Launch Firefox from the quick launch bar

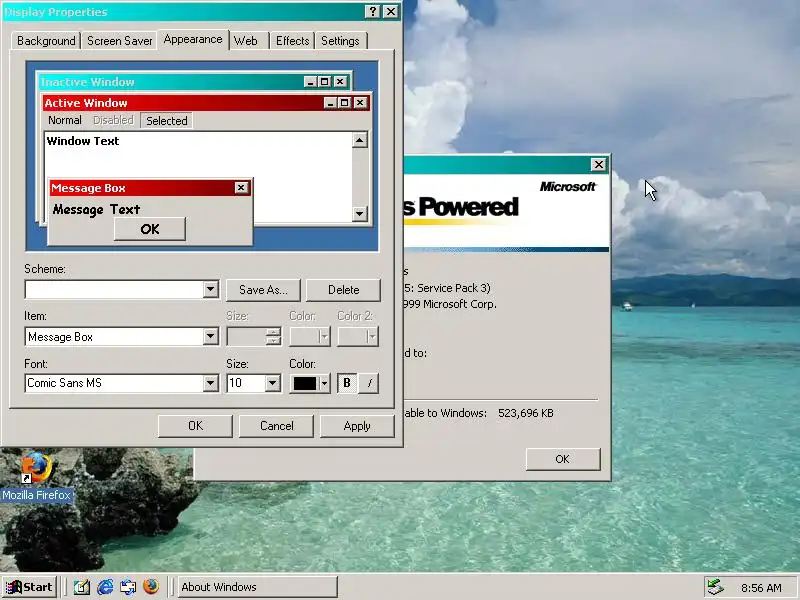pyautogui.click(x=151, y=587)
